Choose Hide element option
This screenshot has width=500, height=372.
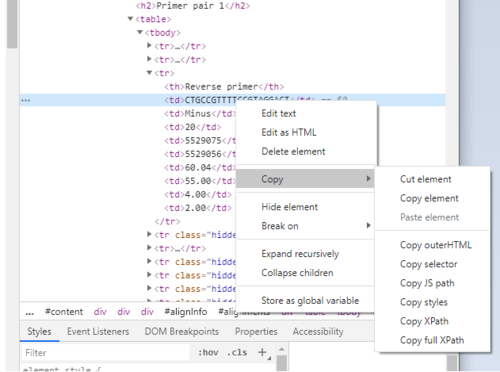[289, 207]
